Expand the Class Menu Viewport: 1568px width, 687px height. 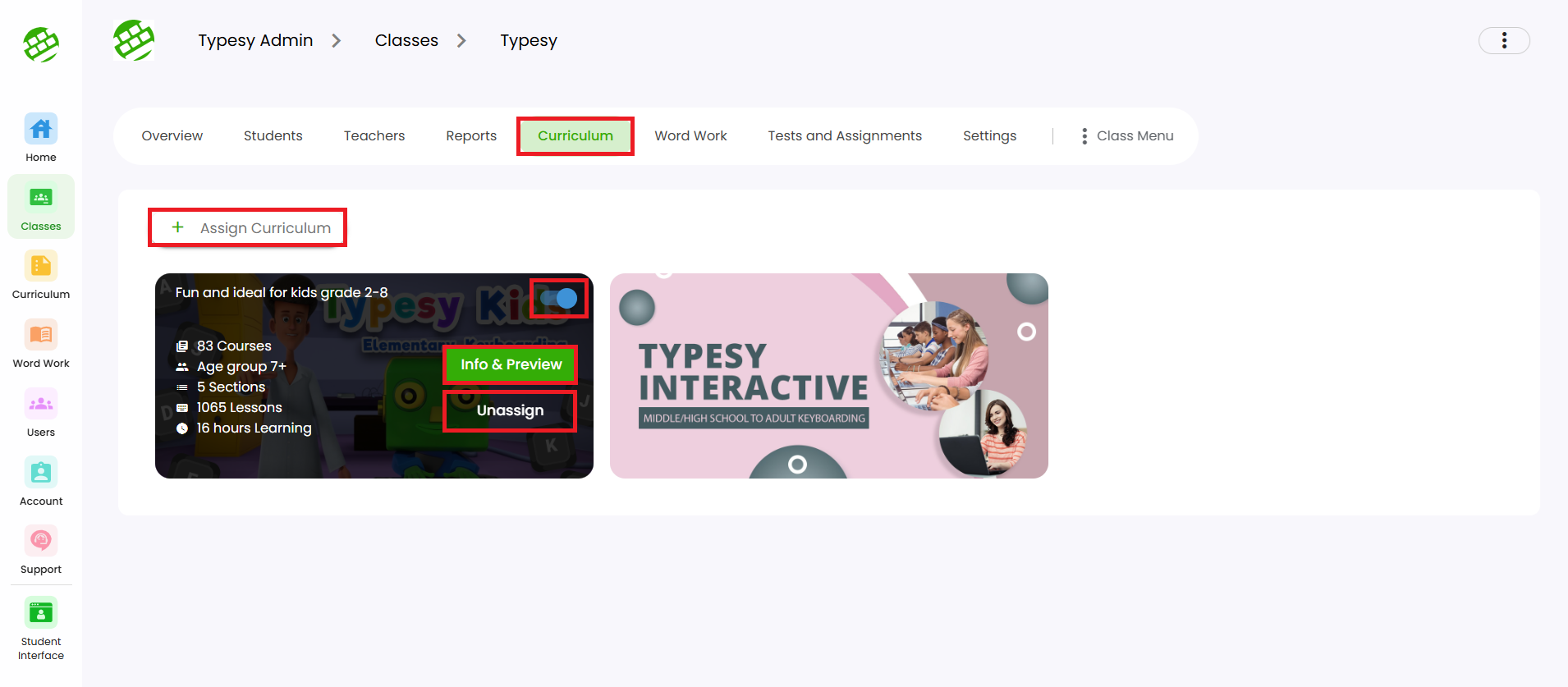(1128, 136)
